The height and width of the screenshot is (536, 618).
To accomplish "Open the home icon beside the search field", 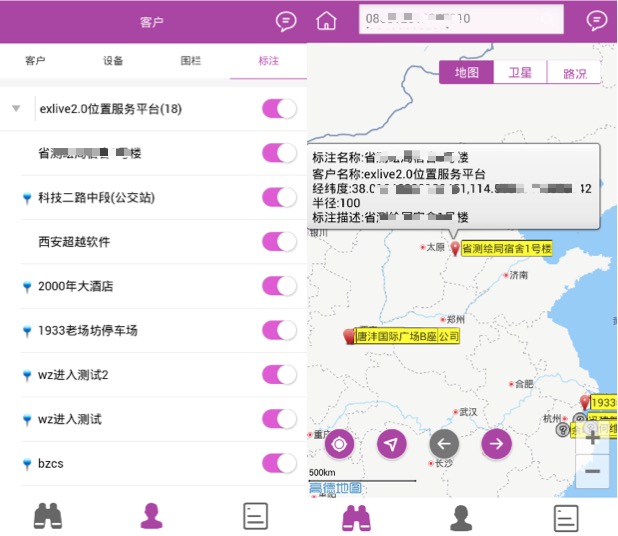I will (326, 21).
